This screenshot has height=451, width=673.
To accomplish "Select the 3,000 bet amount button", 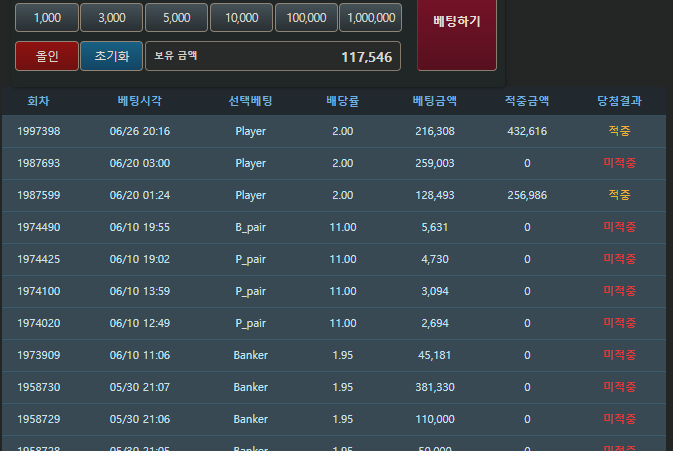I will pyautogui.click(x=112, y=18).
